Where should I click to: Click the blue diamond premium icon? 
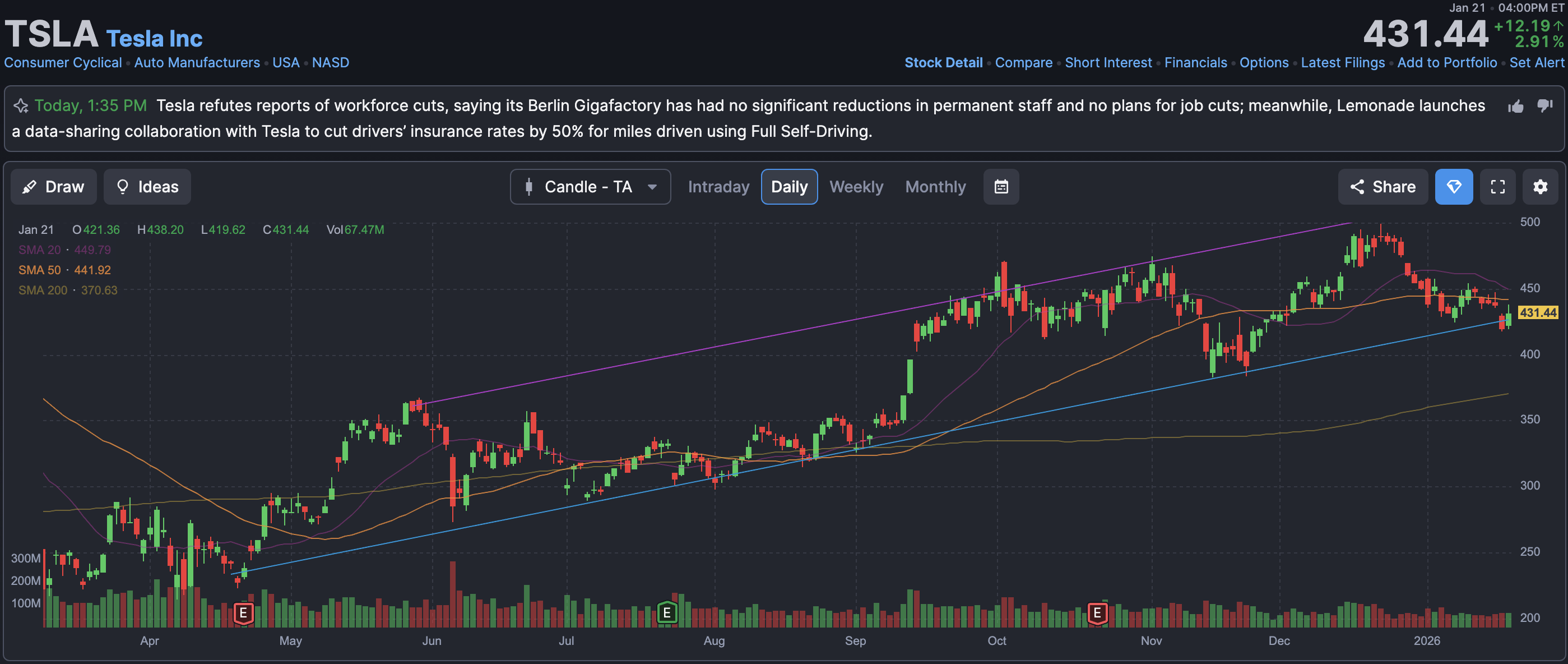click(x=1454, y=187)
